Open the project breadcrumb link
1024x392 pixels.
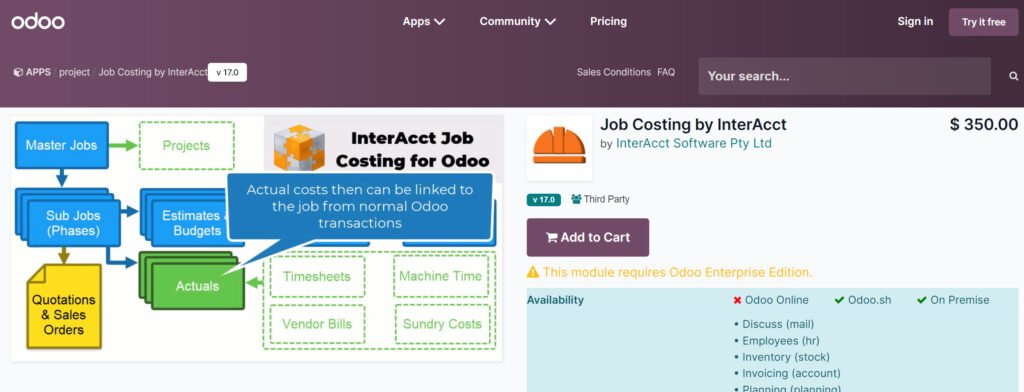tap(74, 73)
